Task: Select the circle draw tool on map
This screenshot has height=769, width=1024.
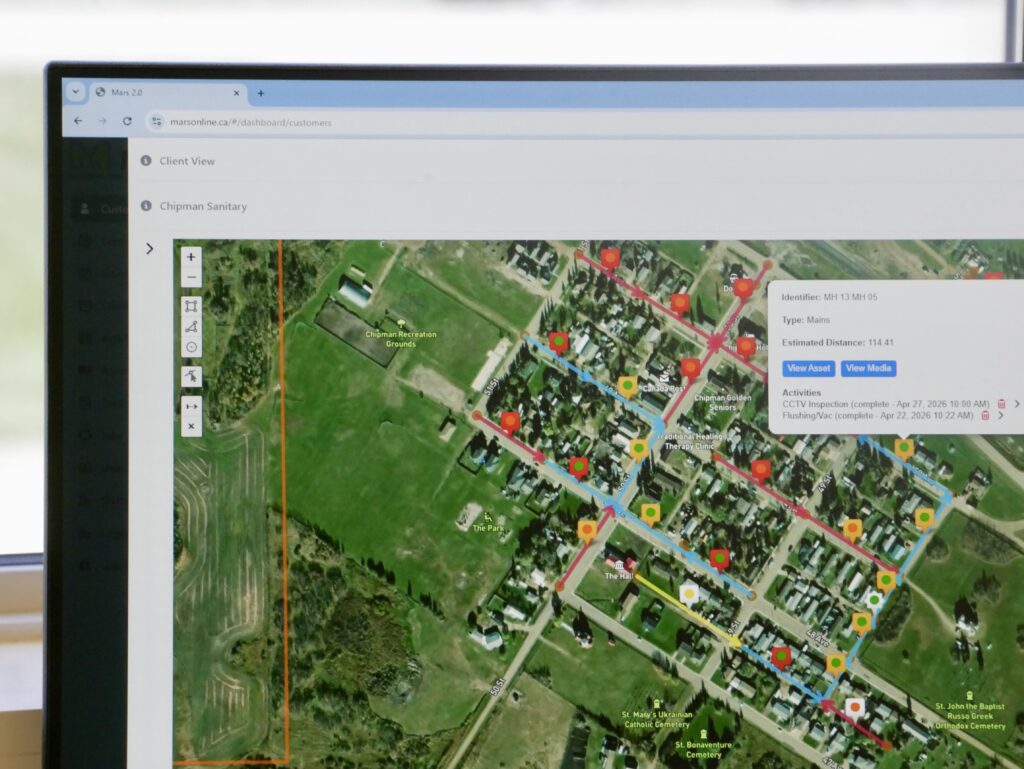Action: [191, 347]
